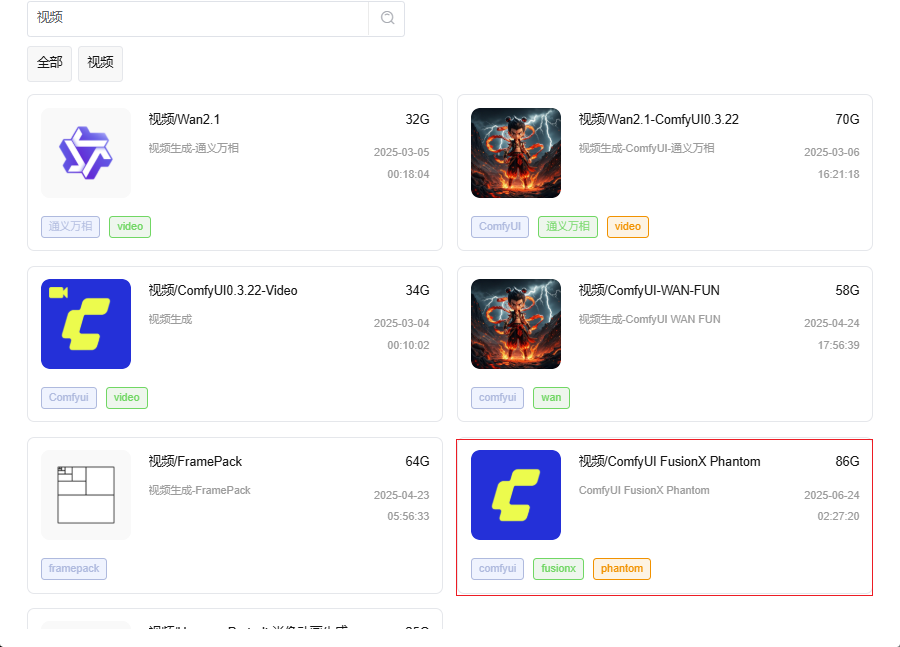Click the 32G size on Wan2.1 card
This screenshot has height=647, width=900.
click(417, 119)
